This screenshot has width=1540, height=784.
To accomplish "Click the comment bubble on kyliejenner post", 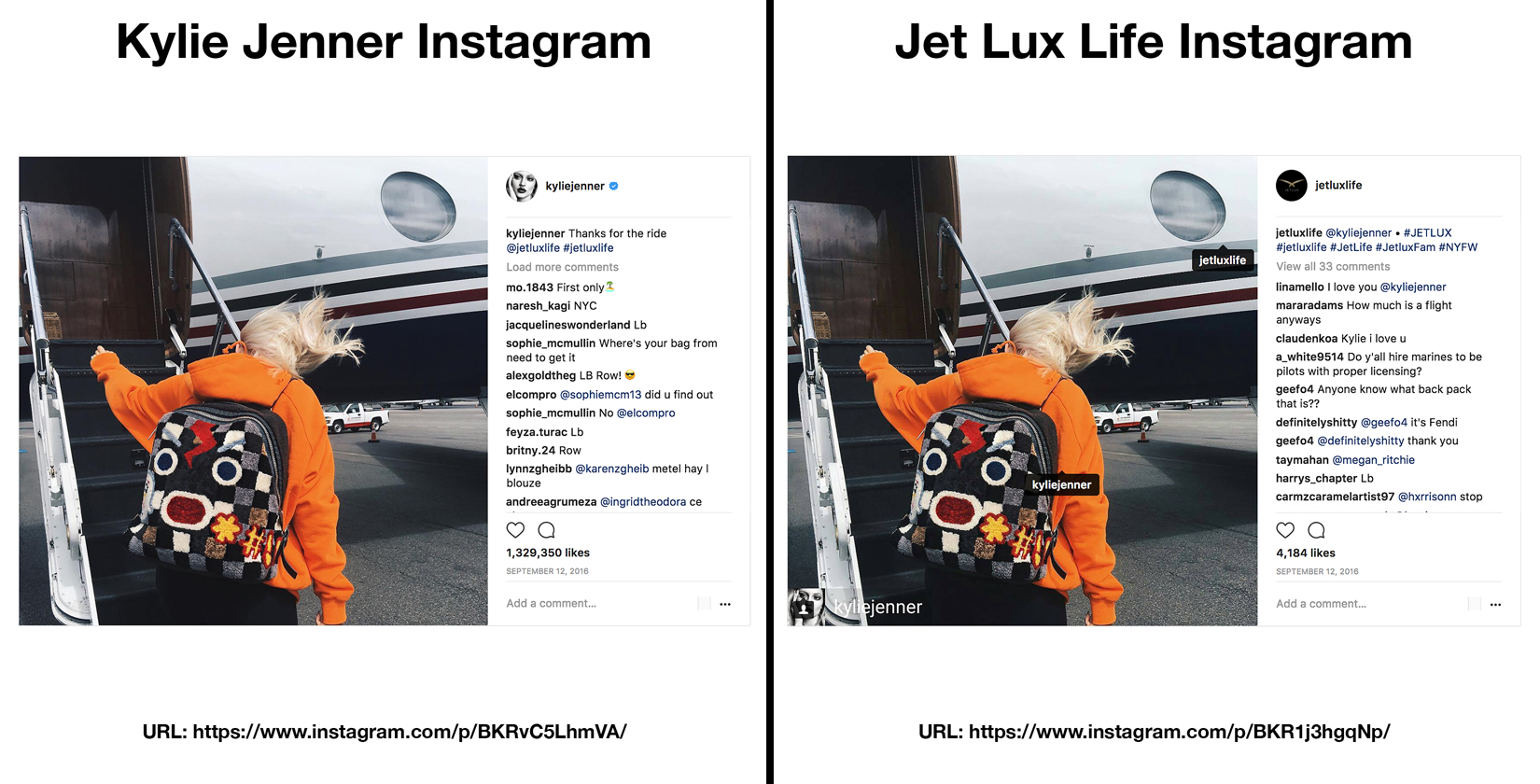I will [x=547, y=530].
